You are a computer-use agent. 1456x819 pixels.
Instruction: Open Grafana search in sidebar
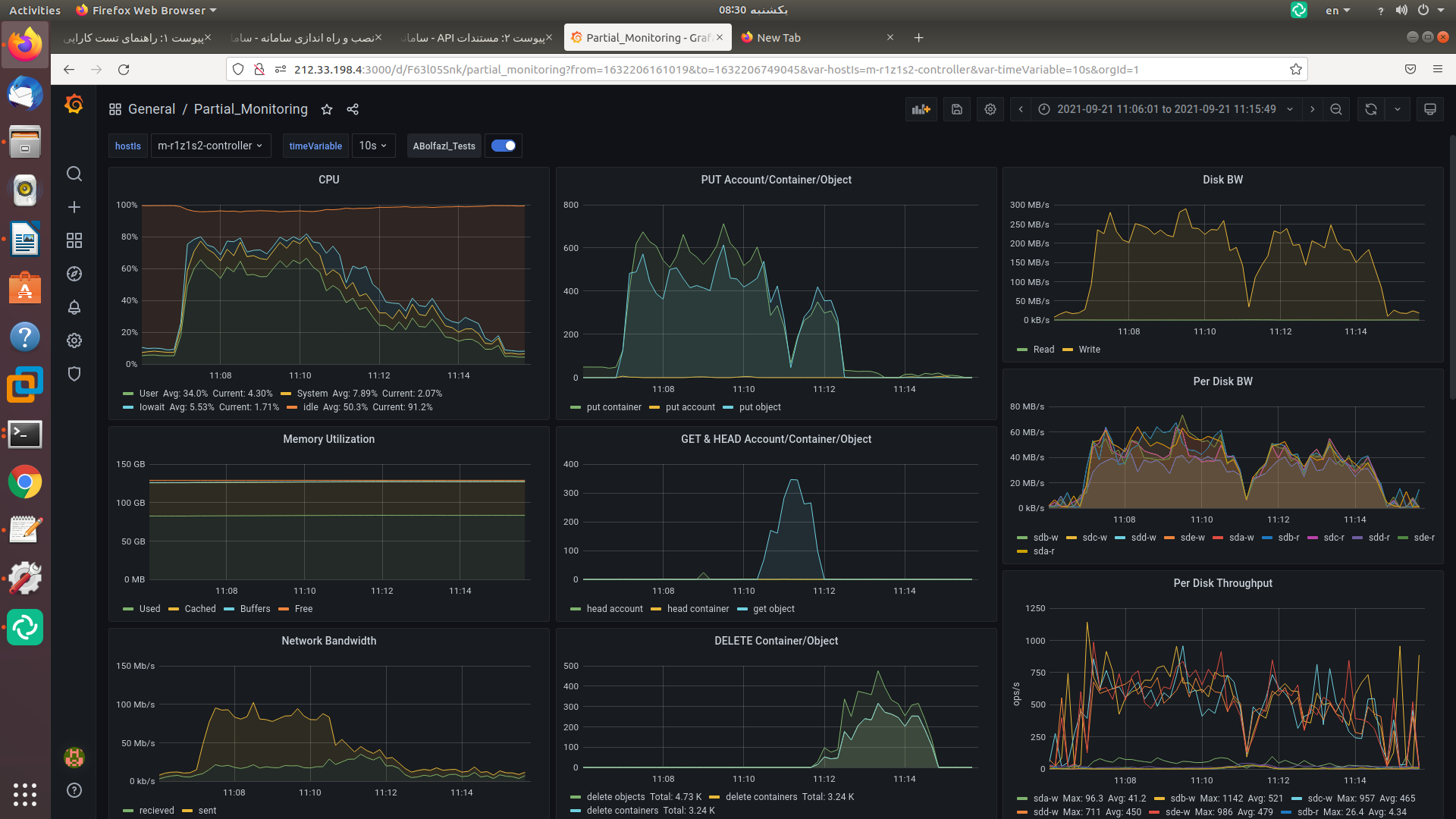click(74, 174)
